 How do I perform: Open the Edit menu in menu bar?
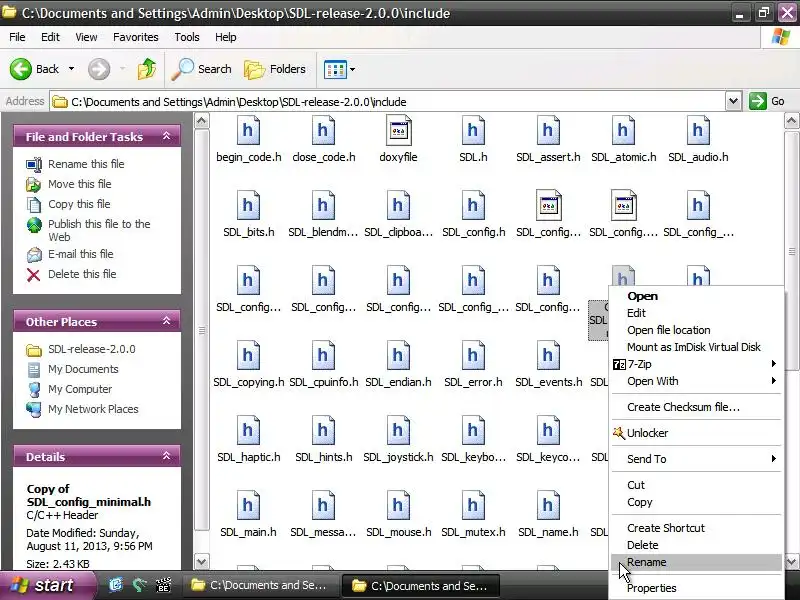[50, 37]
